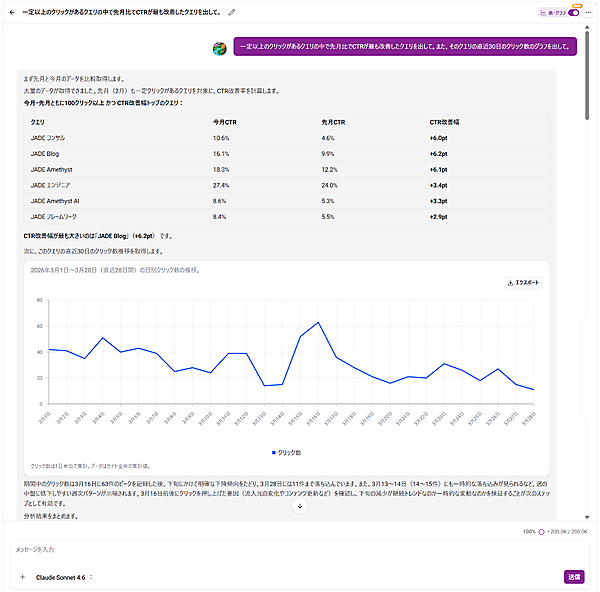Viewport: 600px width, 592px height.
Task: Click the クエリ column header
Action: tap(38, 120)
